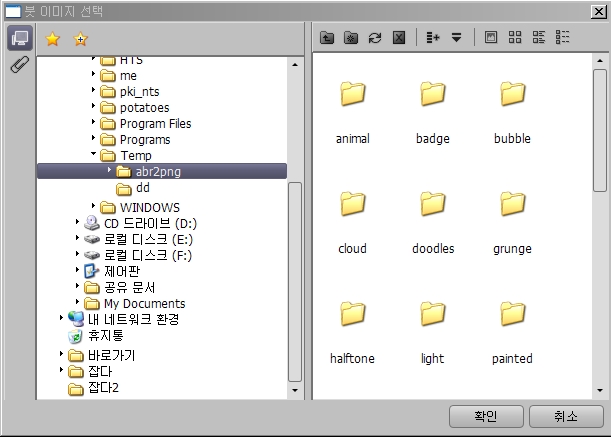611x438 pixels.
Task: Select the computer folders sidebar tab
Action: tap(20, 38)
